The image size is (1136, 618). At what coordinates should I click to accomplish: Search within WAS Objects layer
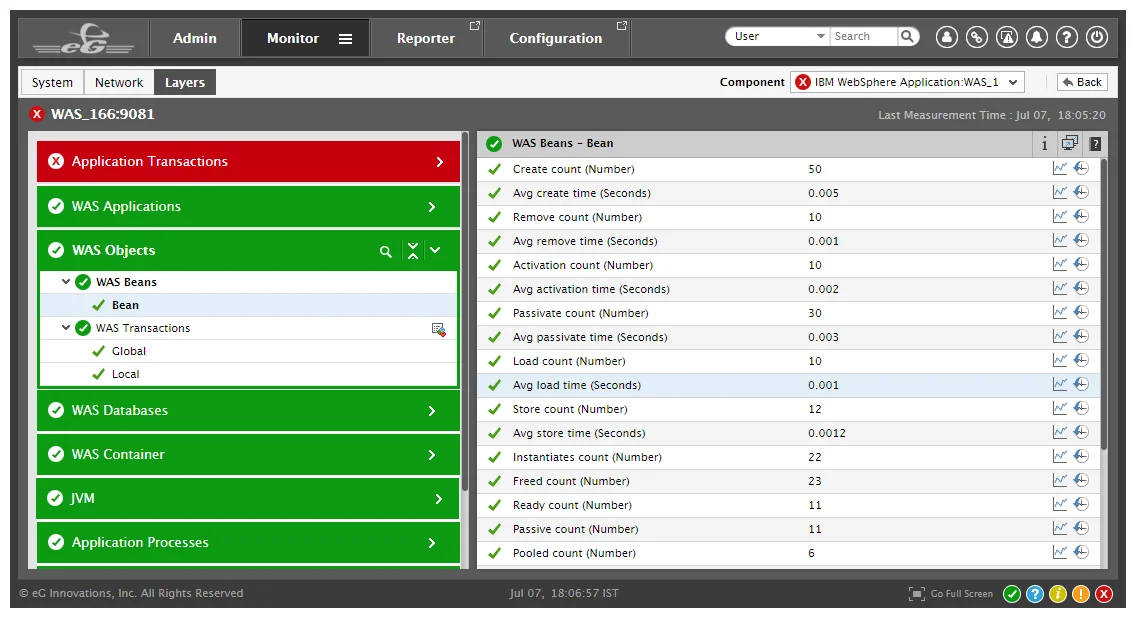[x=385, y=251]
